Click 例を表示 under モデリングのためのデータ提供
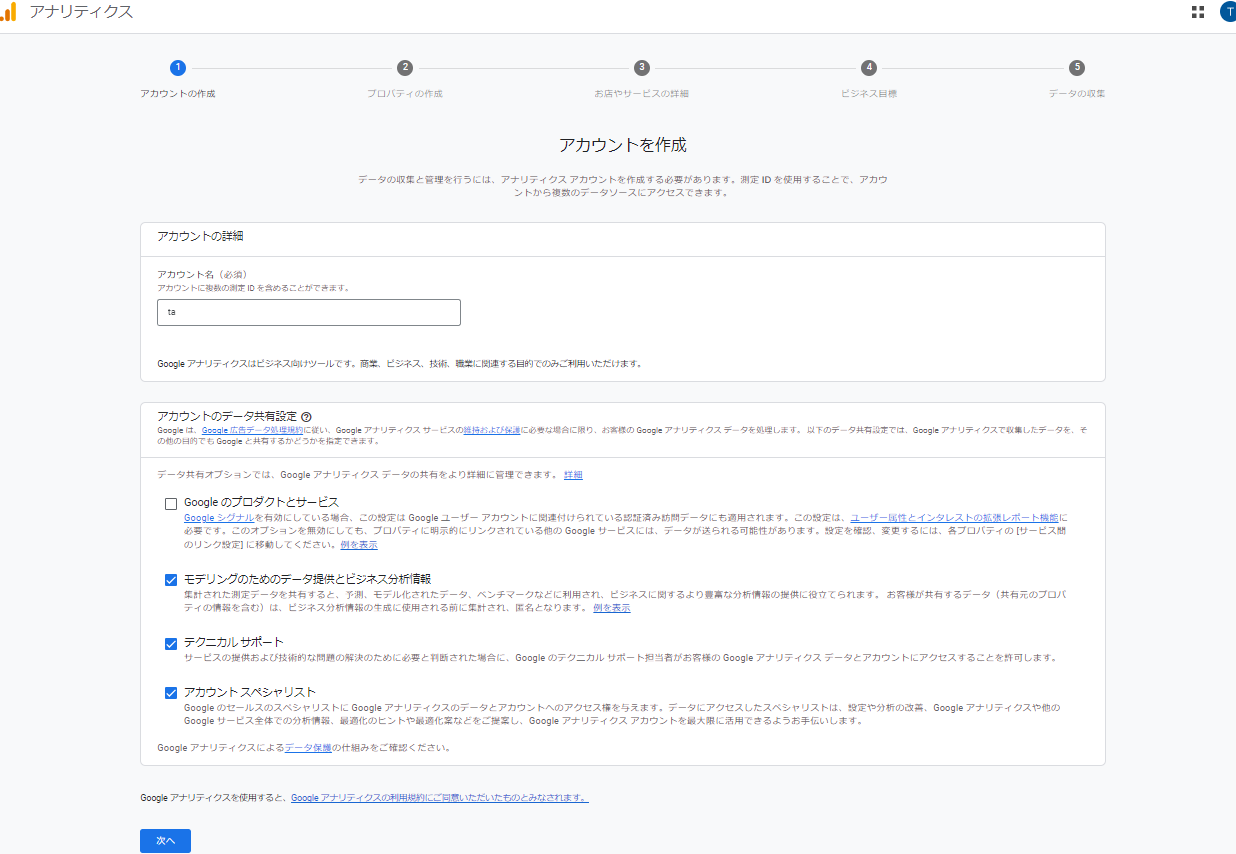This screenshot has width=1236, height=854. coord(612,608)
